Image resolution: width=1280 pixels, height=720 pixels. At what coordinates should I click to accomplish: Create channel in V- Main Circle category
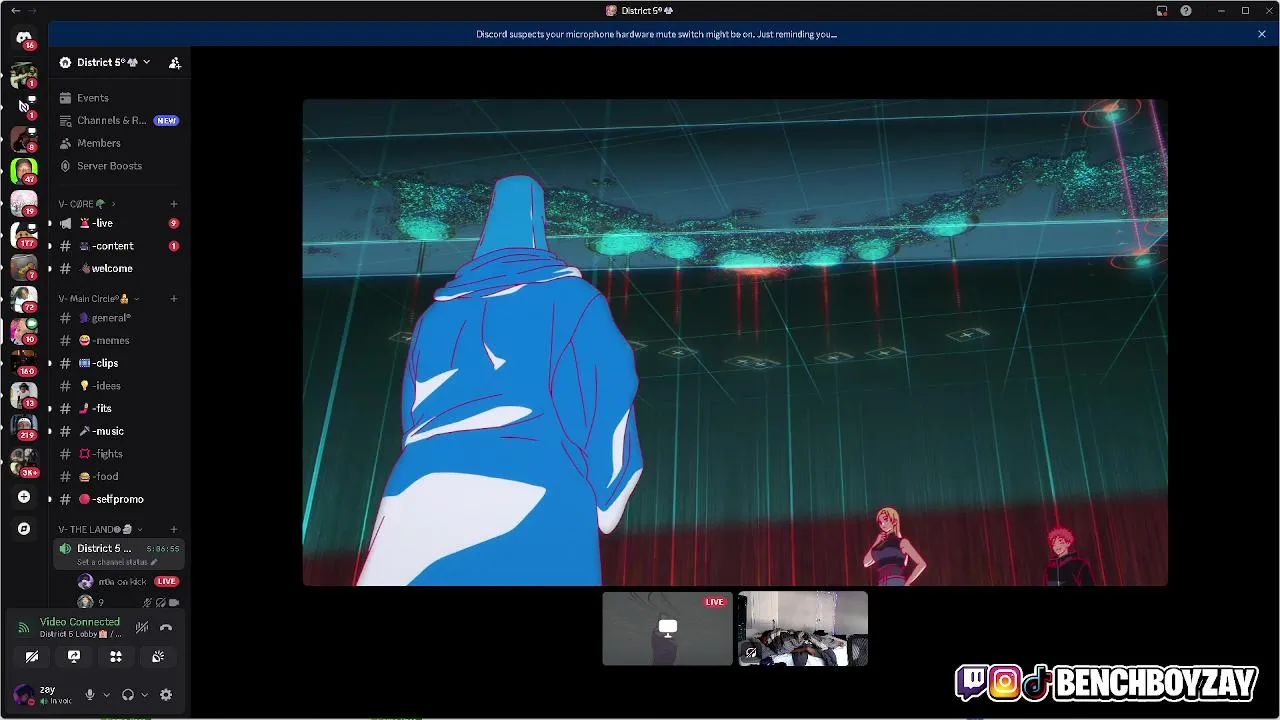(x=174, y=299)
